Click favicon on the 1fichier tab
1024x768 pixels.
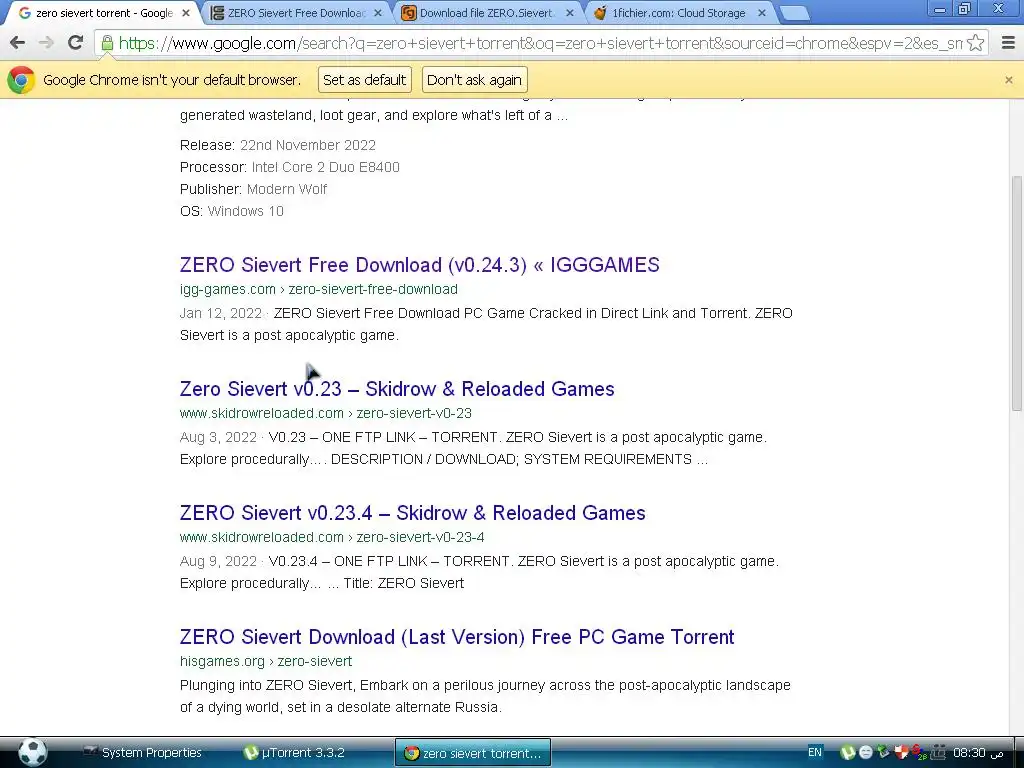click(x=600, y=12)
